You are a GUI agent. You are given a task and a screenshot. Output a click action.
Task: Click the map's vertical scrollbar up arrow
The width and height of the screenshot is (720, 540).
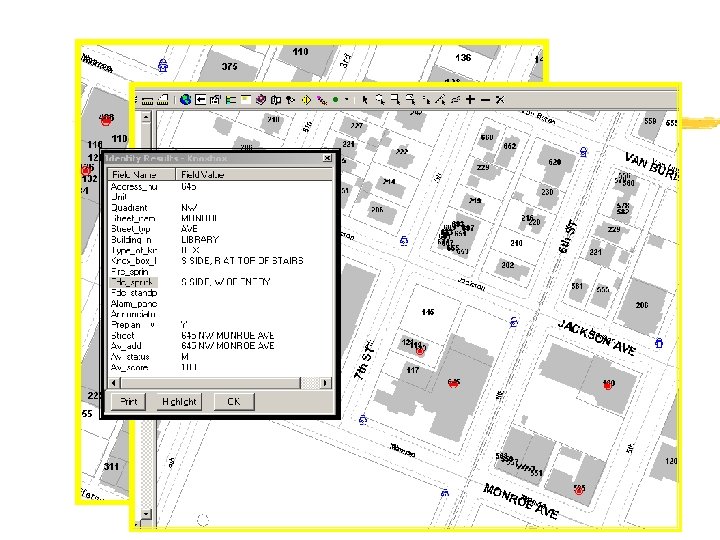[x=146, y=118]
